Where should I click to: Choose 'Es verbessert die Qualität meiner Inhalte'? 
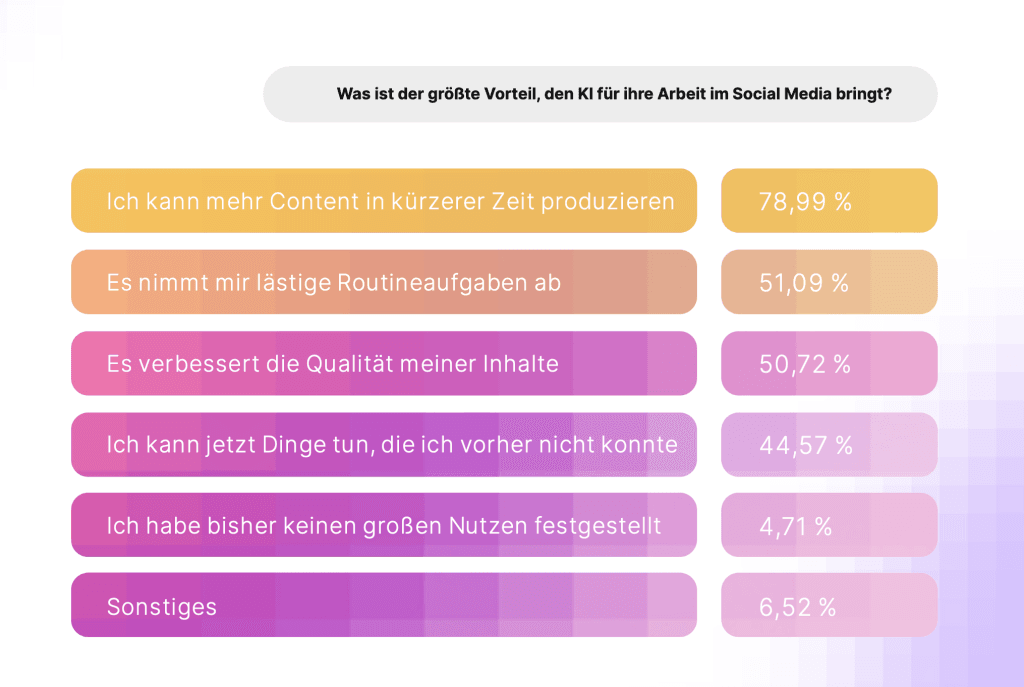pyautogui.click(x=383, y=363)
